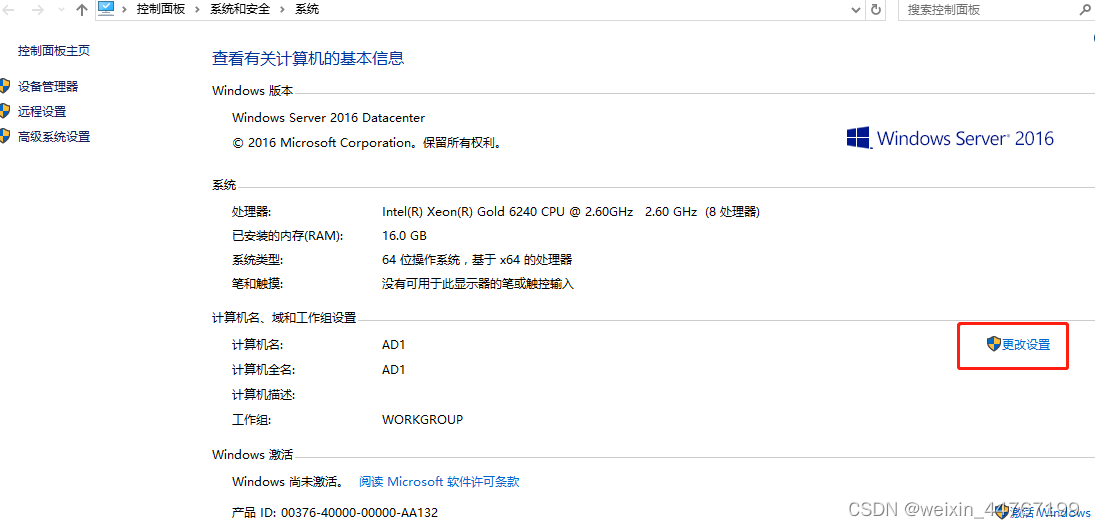The width and height of the screenshot is (1095, 528).
Task: Open 高级系统设置 from the sidebar
Action: (54, 136)
